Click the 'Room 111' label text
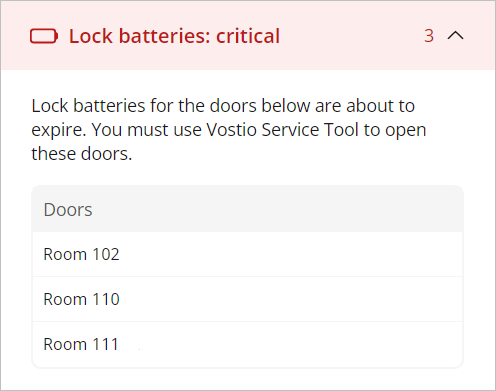The image size is (496, 391). pos(81,344)
